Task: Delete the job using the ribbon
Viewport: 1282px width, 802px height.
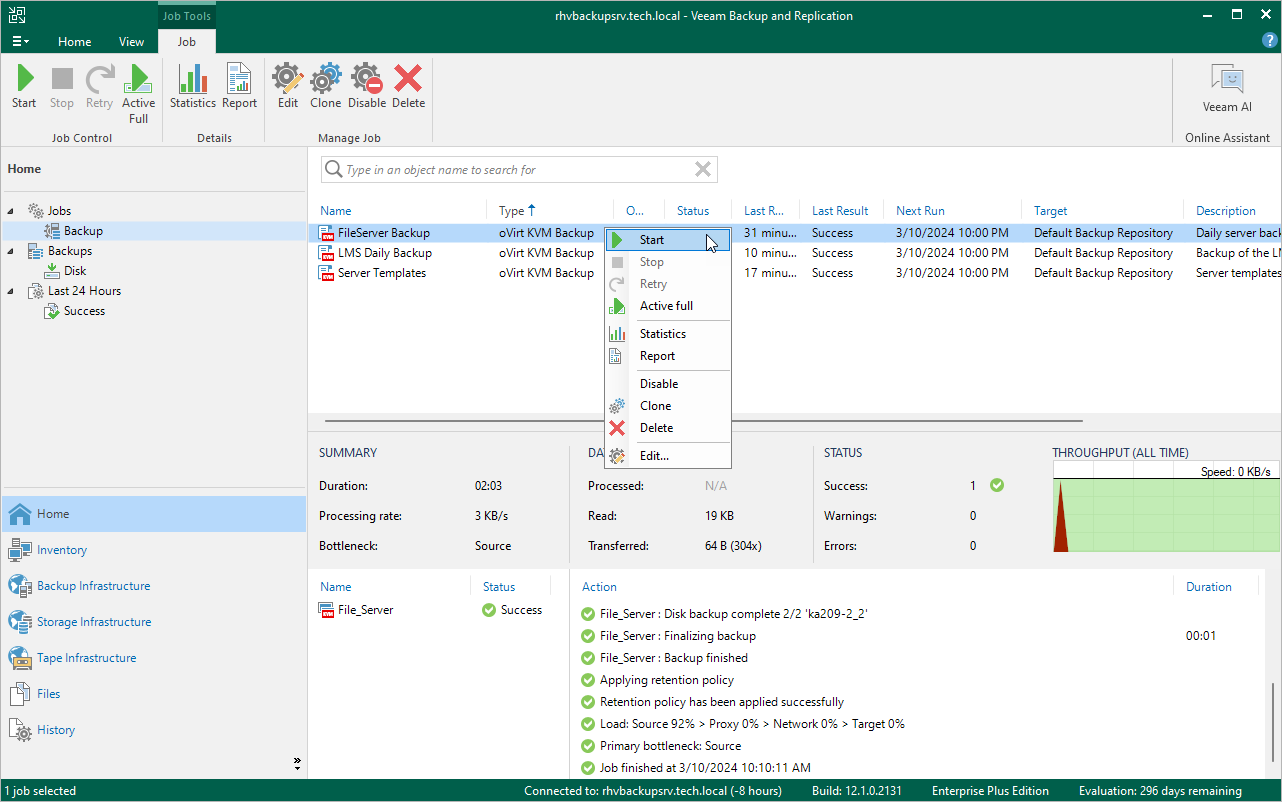Action: tap(408, 87)
